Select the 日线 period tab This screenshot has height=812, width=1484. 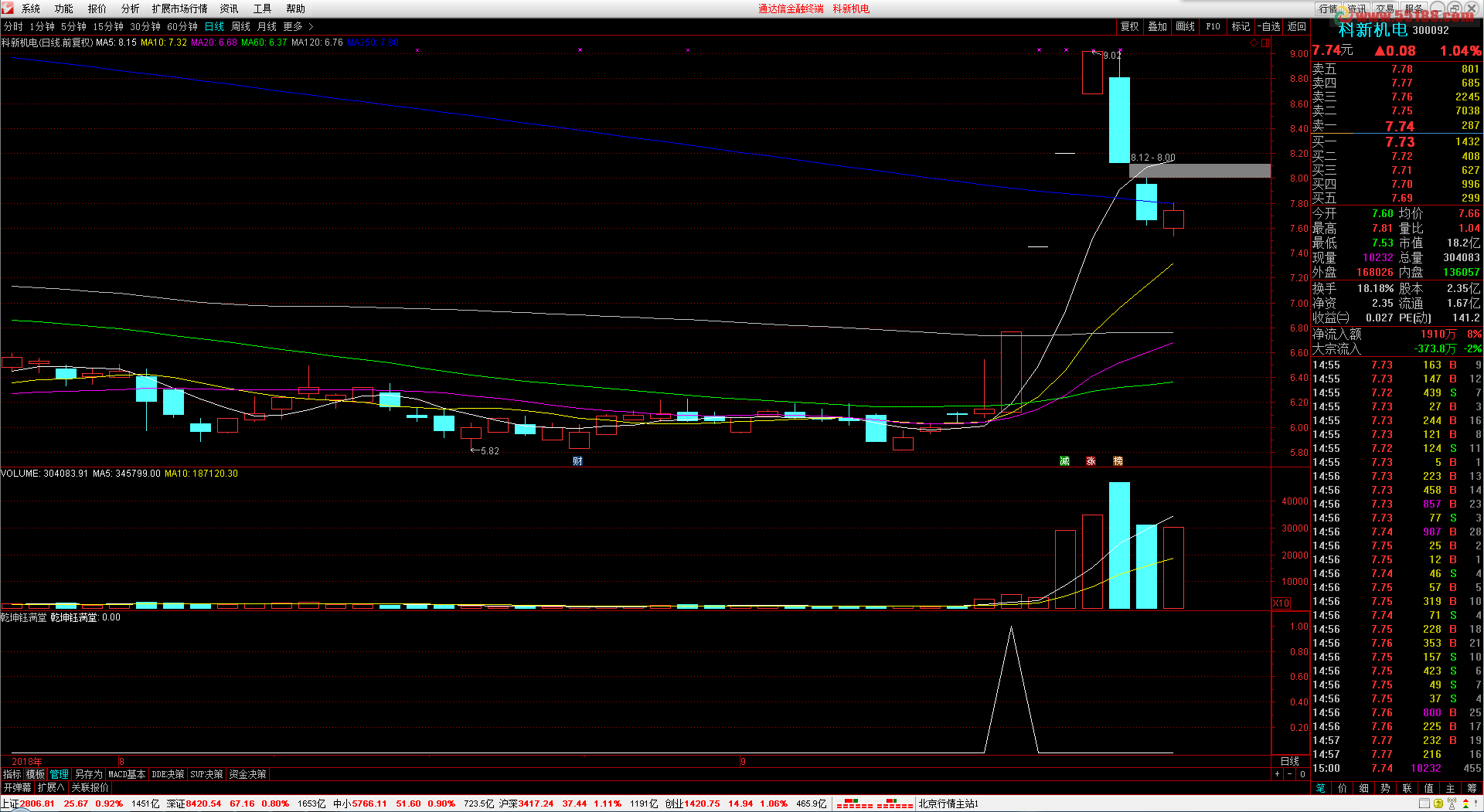coord(215,26)
